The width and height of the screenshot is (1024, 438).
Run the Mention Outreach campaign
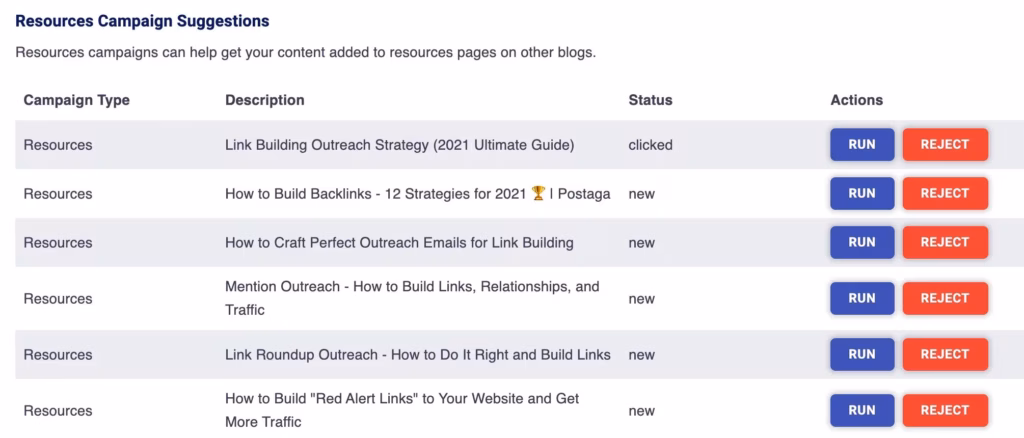[x=861, y=298]
